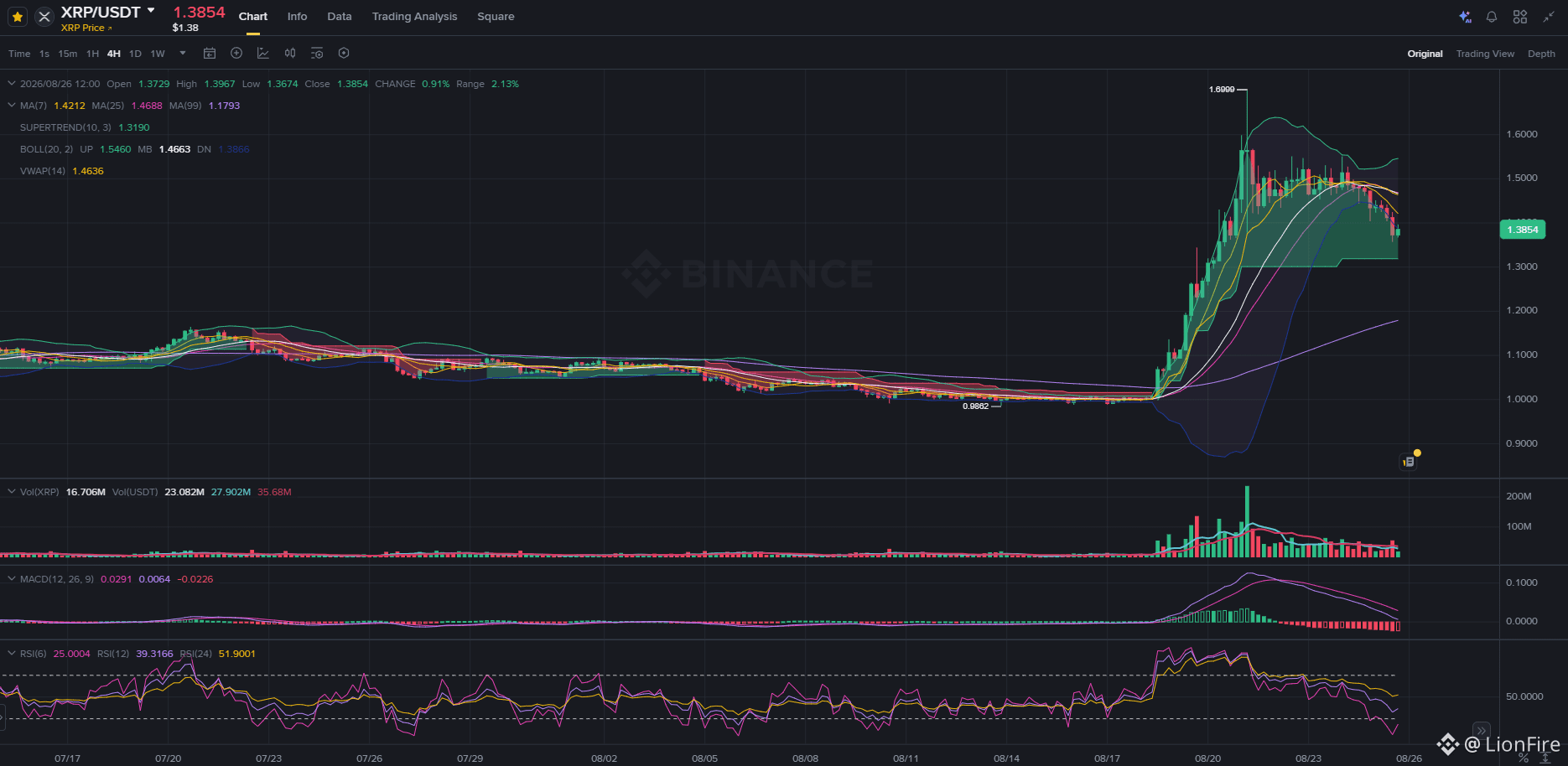
Task: Collapse the OHLC info row chevron
Action: pyautogui.click(x=12, y=84)
